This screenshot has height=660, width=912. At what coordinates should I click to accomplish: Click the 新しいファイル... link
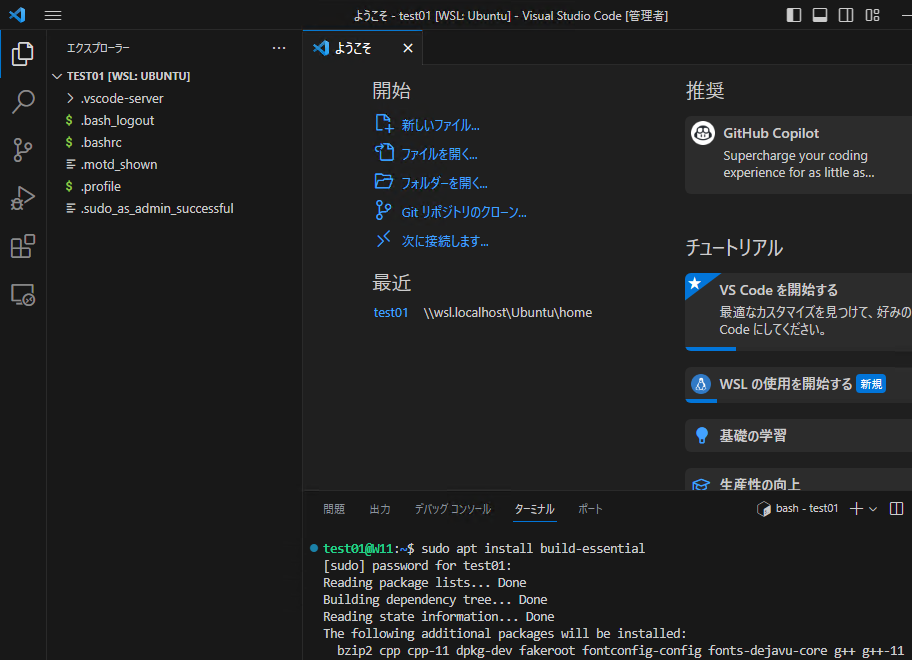point(440,125)
